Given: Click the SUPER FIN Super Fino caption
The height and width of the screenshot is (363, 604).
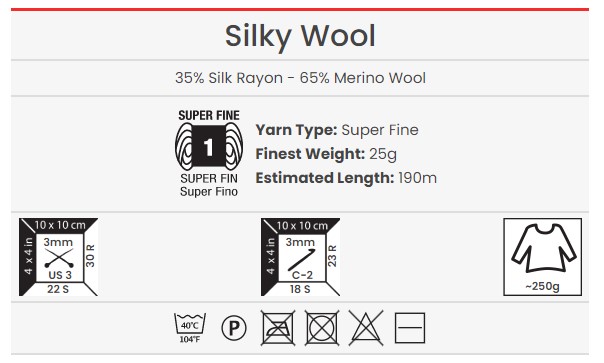Looking at the screenshot, I should (209, 185).
